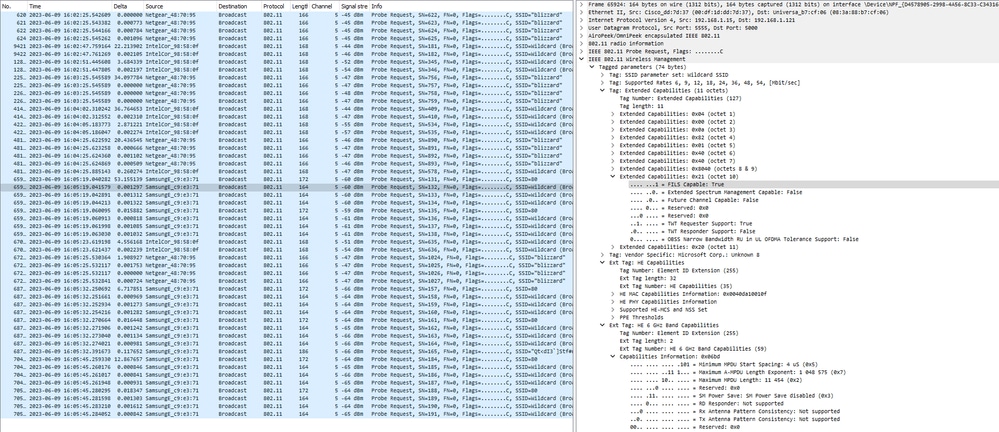Image resolution: width=999 pixels, height=432 pixels.
Task: Collapse IEEE 802.11 Wireless Management node
Action: click(x=582, y=59)
